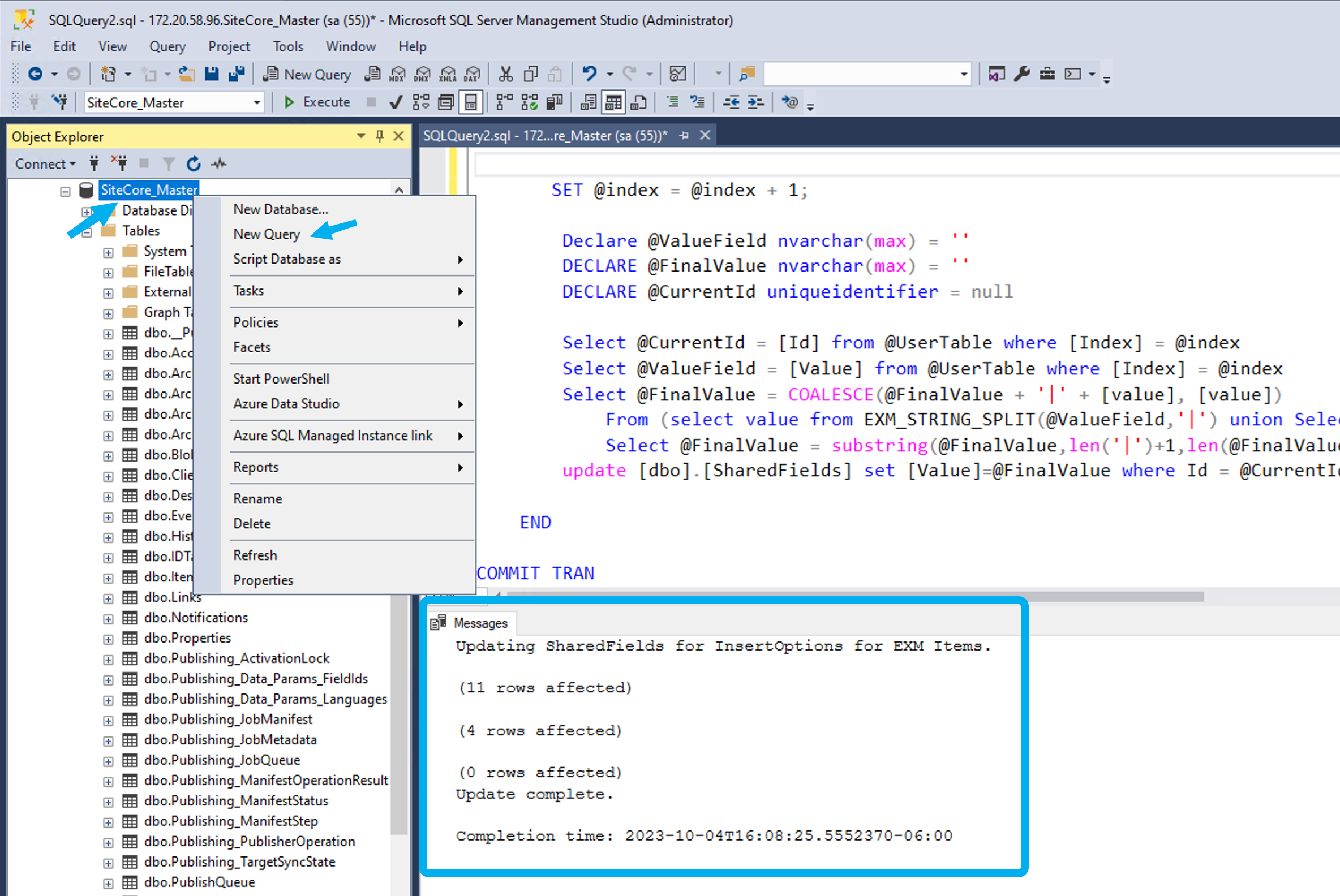This screenshot has height=896, width=1340.
Task: Toggle the Object Explorer auto-hide pin
Action: click(380, 136)
